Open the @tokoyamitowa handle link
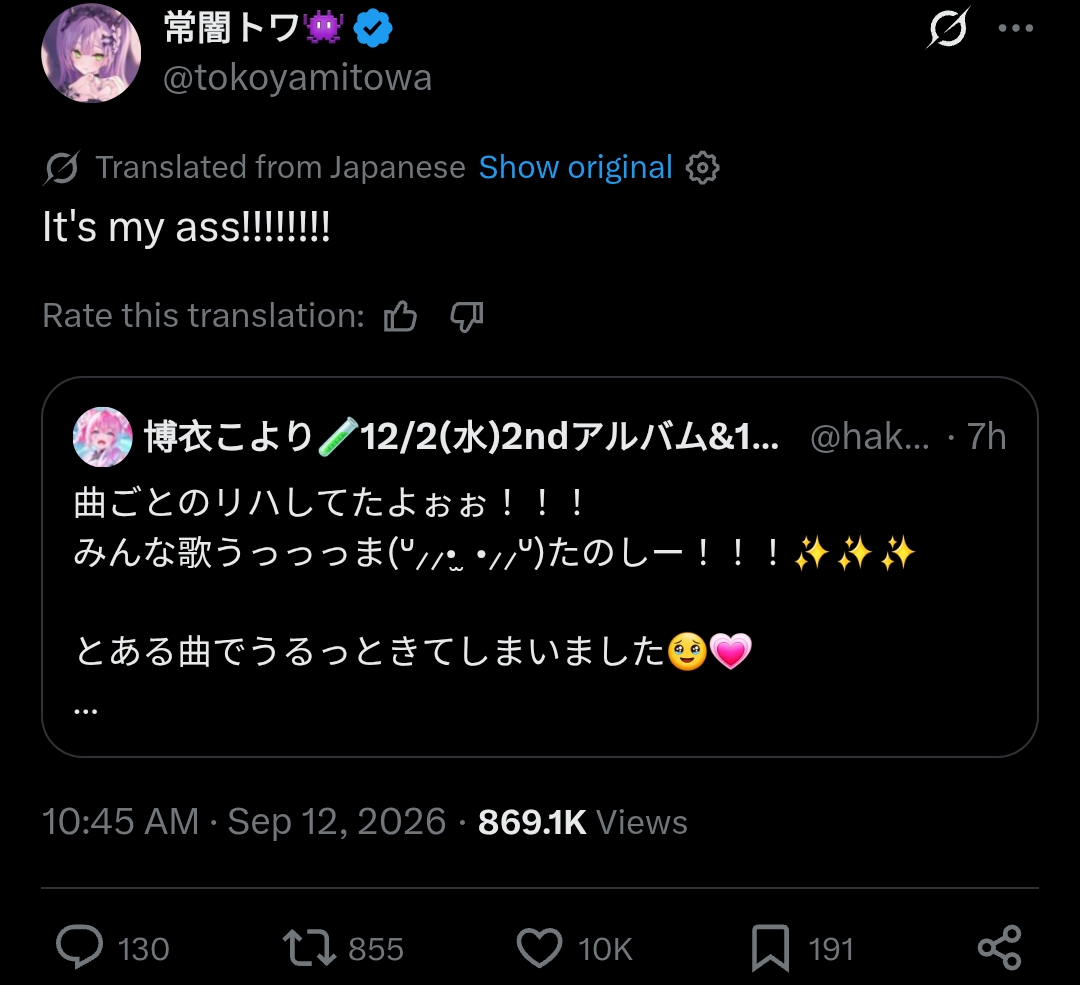Image resolution: width=1080 pixels, height=985 pixels. [x=298, y=77]
